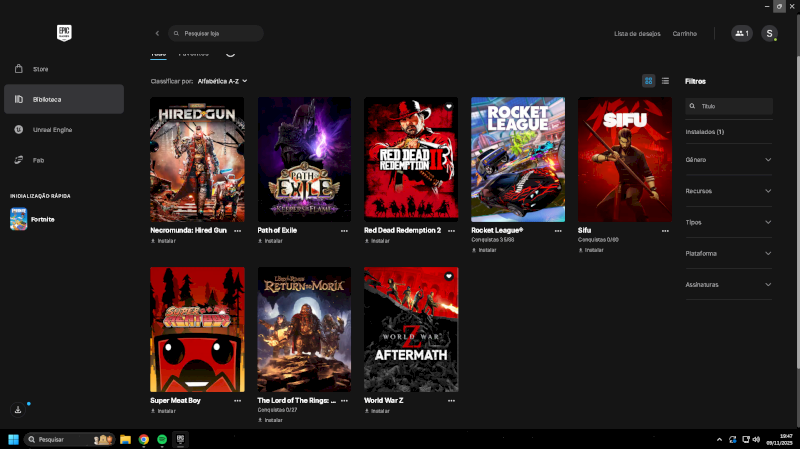Viewport: 800px width, 449px height.
Task: Open the account profile avatar
Action: [x=769, y=33]
